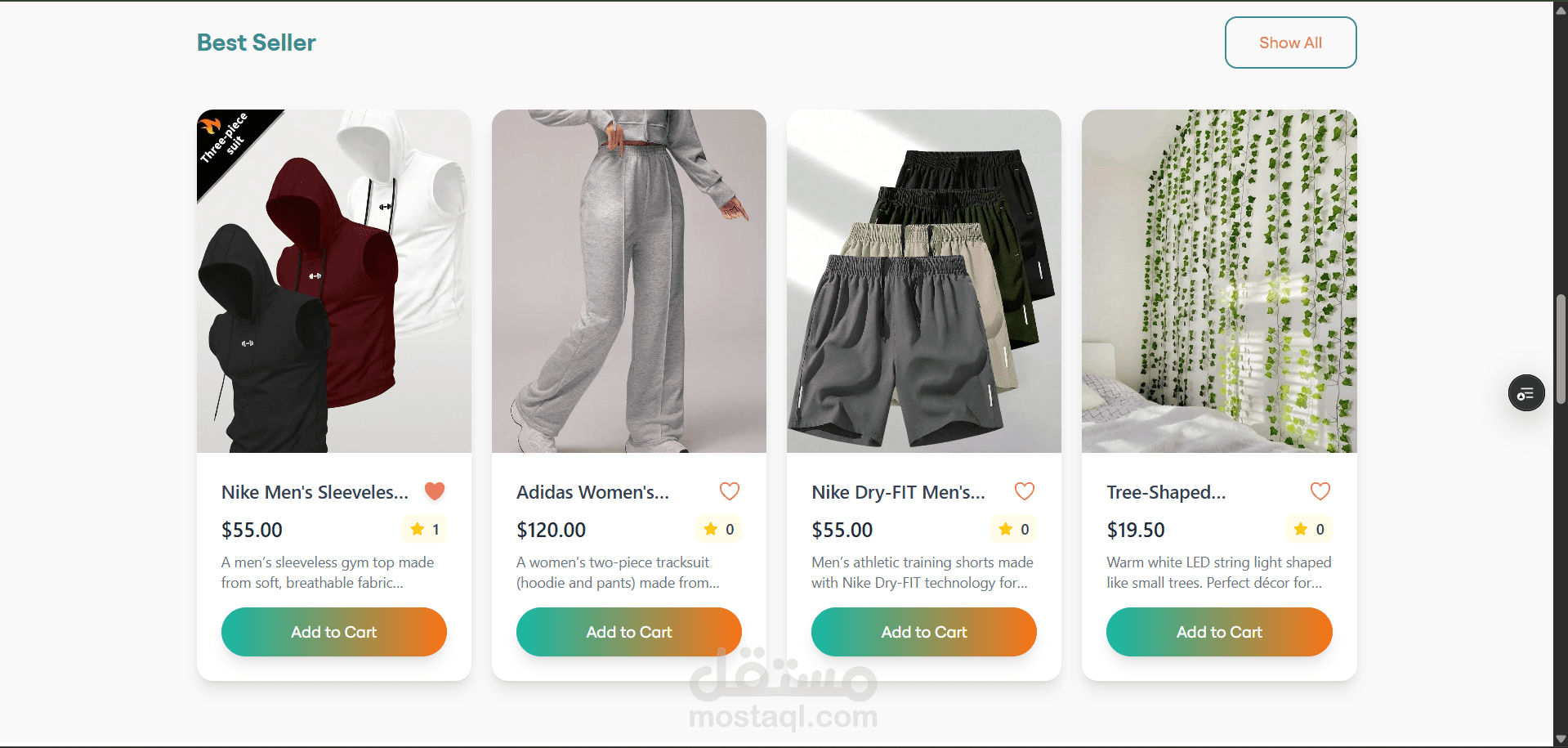The height and width of the screenshot is (748, 1568).
Task: Add Nike Men's Sleeveless top to cart
Action: click(334, 632)
